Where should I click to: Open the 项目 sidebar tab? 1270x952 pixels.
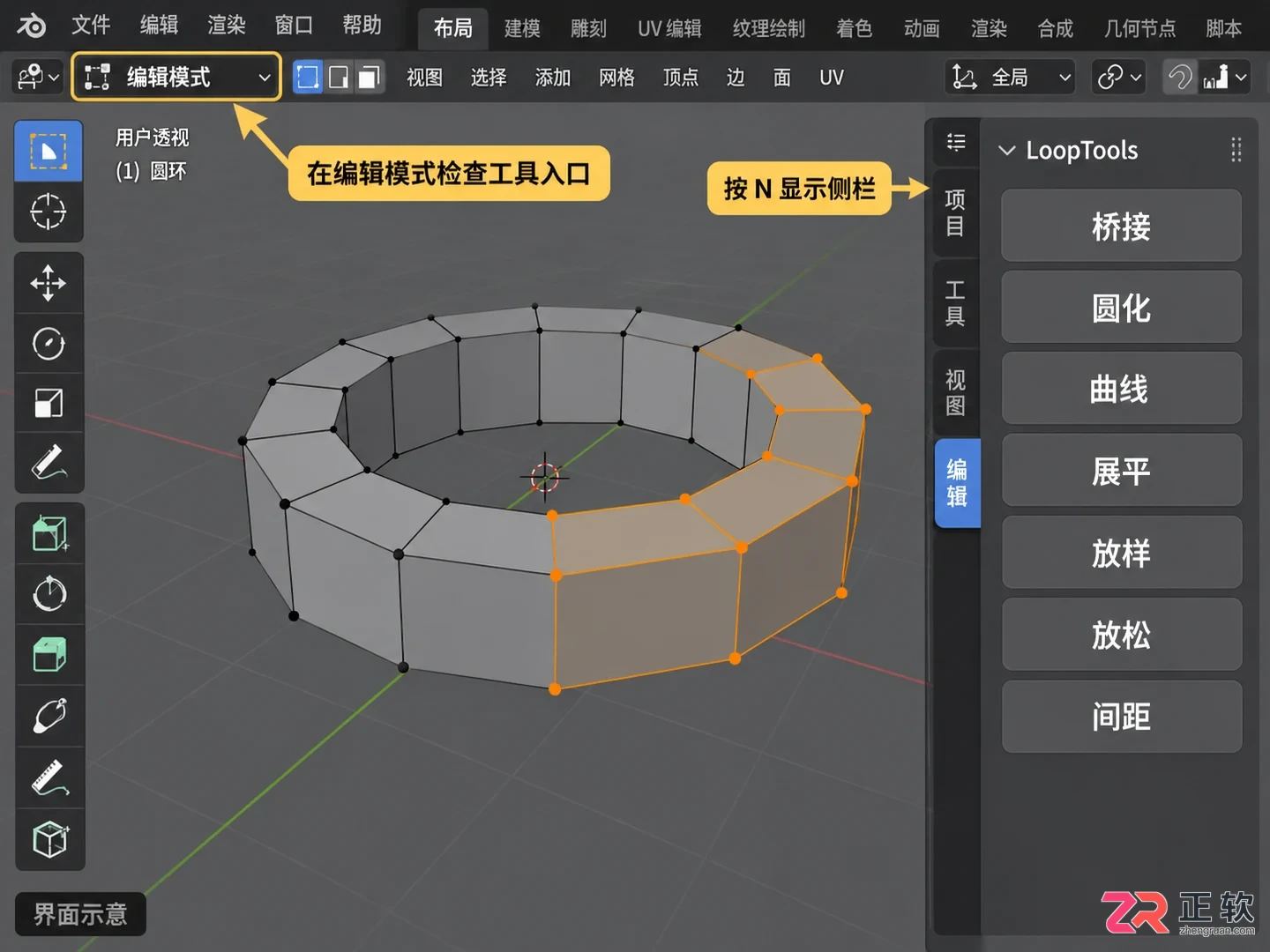point(956,212)
